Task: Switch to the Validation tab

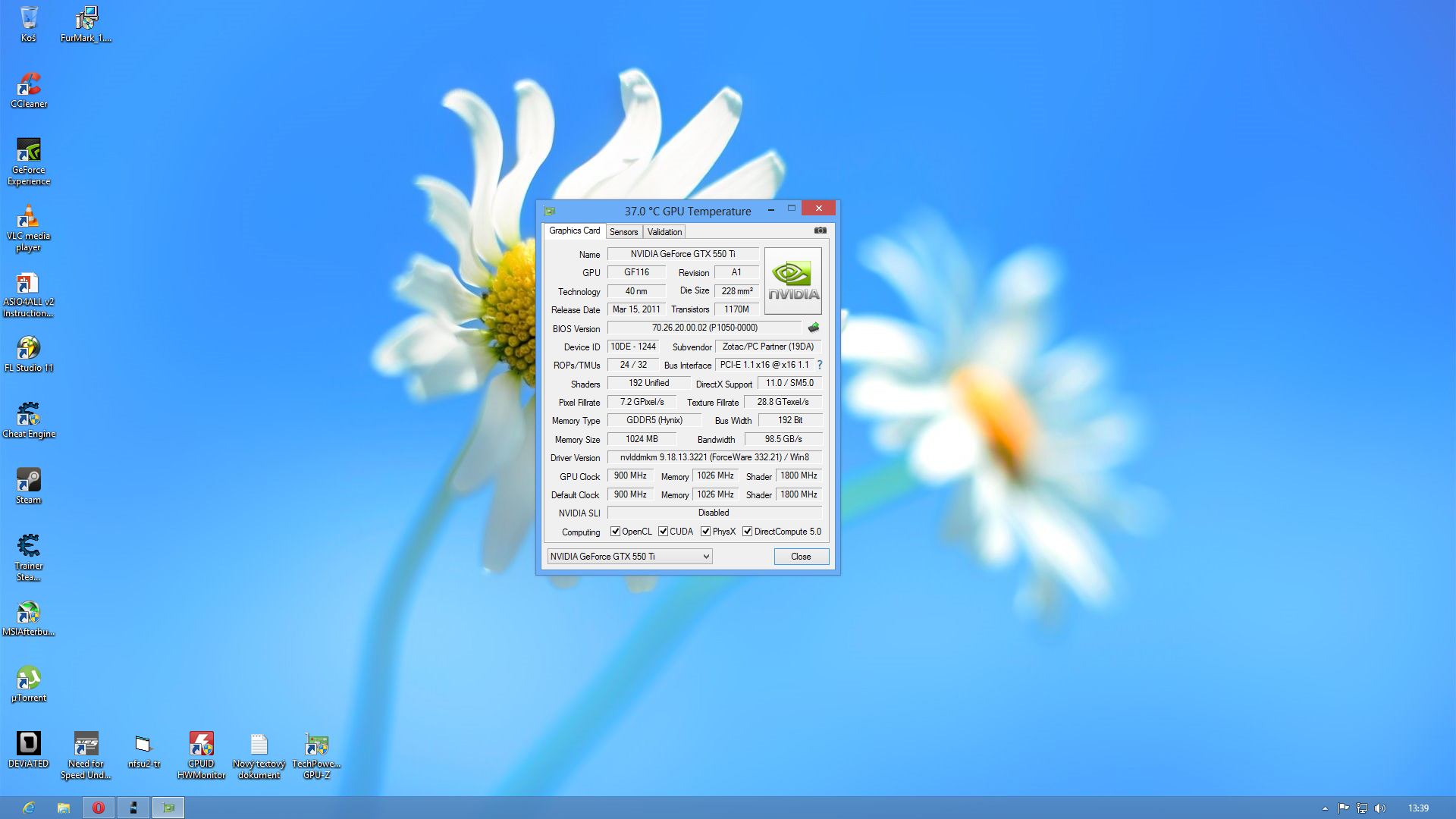Action: click(x=664, y=232)
